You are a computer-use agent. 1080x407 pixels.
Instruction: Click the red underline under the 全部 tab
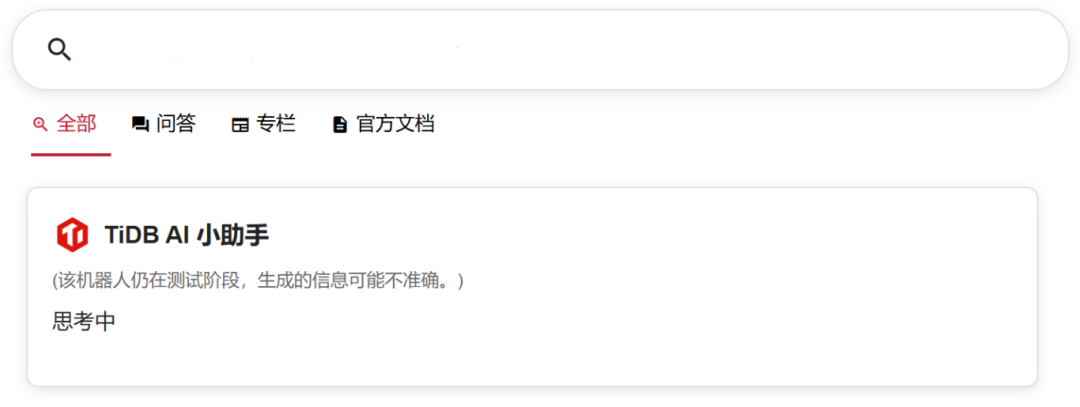pyautogui.click(x=71, y=155)
